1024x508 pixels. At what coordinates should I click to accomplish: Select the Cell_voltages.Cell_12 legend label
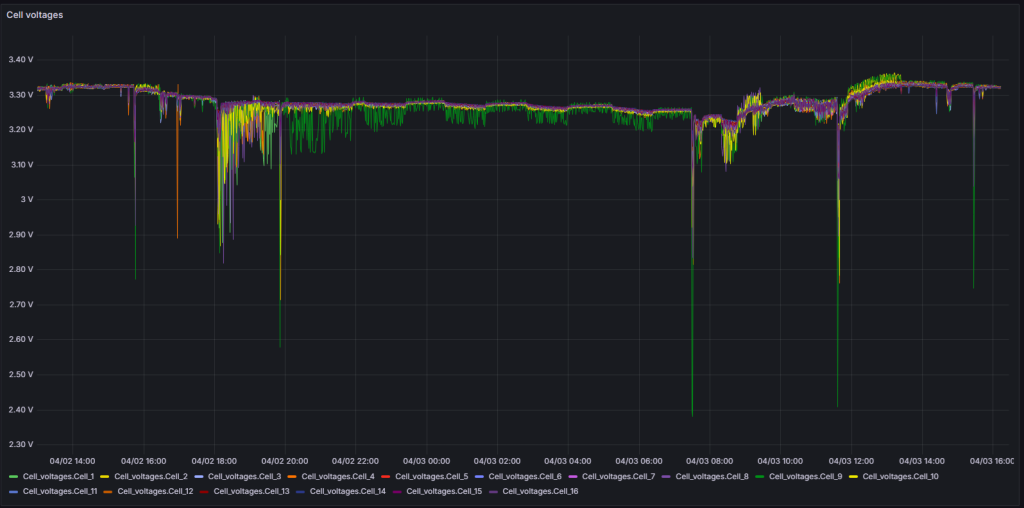(x=155, y=490)
